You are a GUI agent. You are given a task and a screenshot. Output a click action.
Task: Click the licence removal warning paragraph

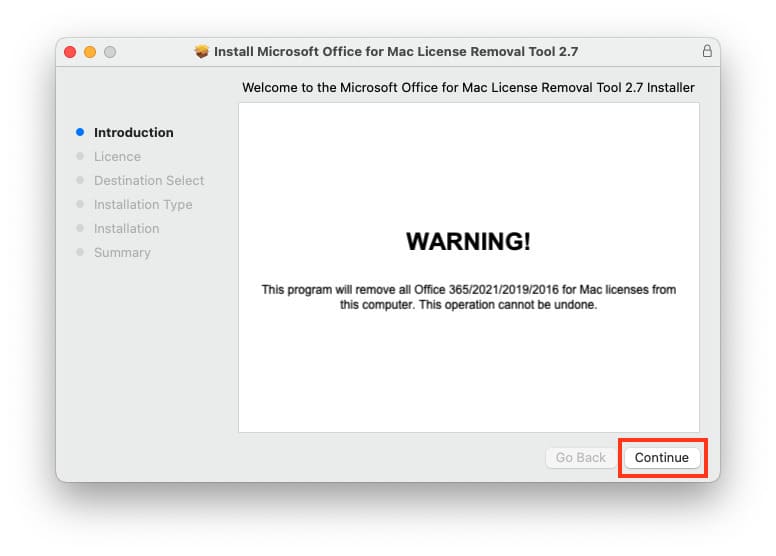pyautogui.click(x=468, y=297)
